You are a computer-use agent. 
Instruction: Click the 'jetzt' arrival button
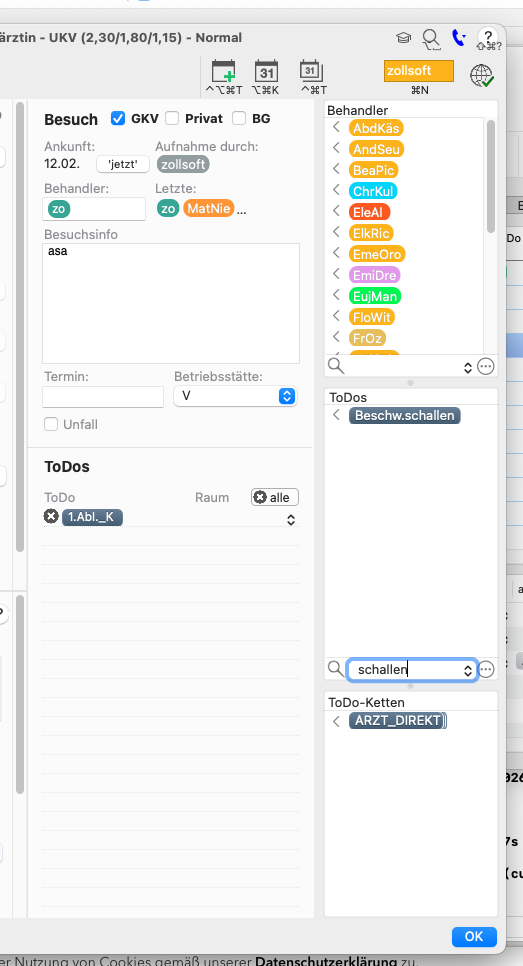[123, 164]
